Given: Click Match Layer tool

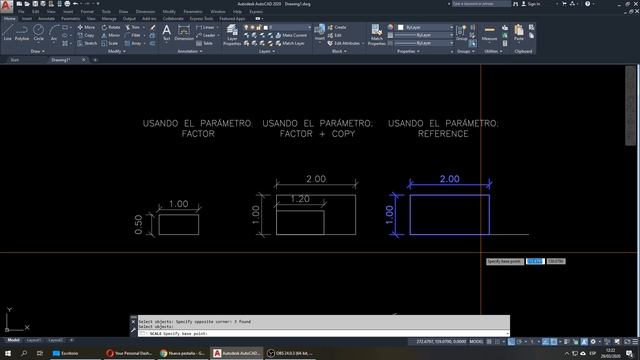Looking at the screenshot, I should (290, 43).
